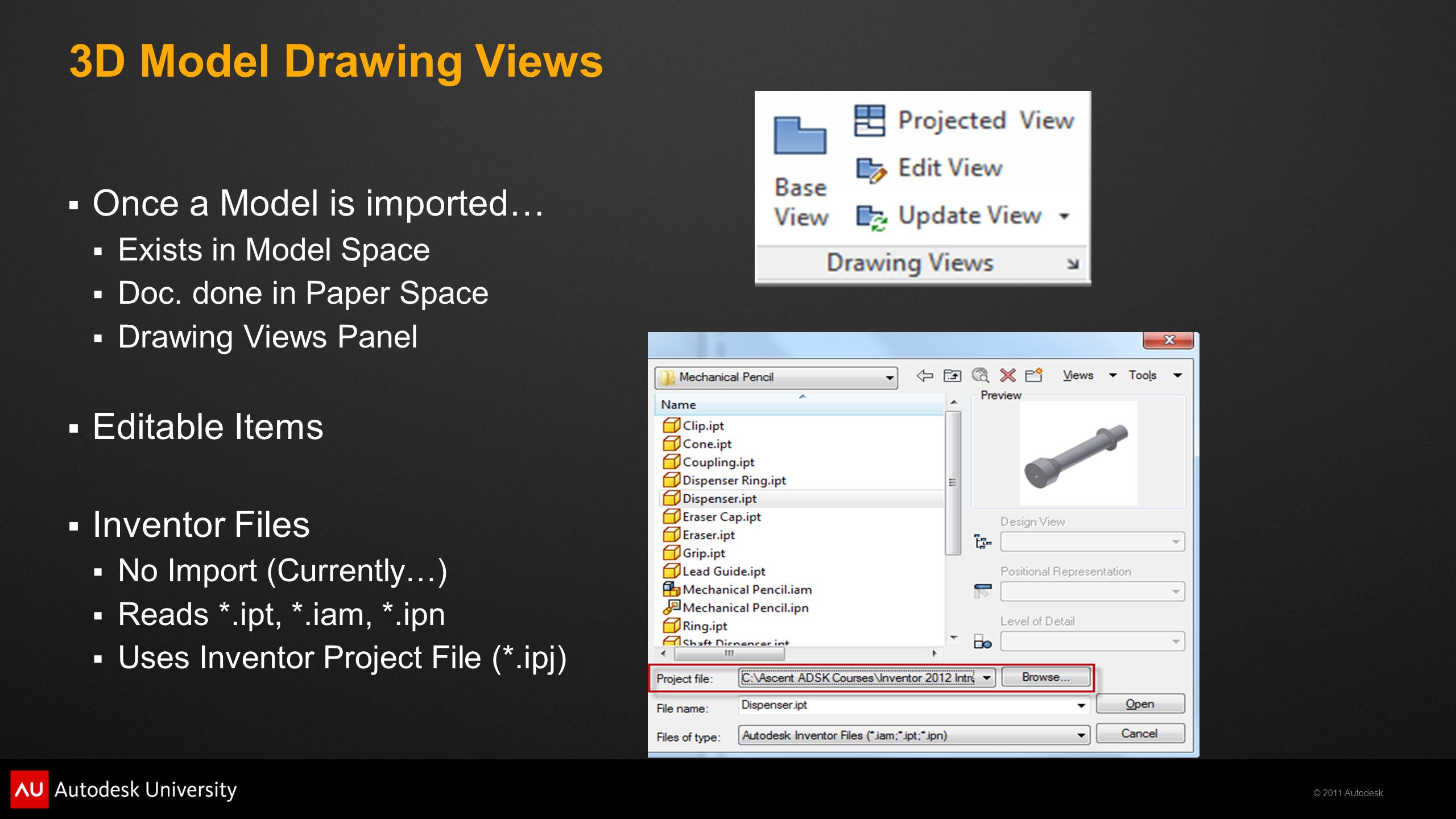Open the Tools menu

pyautogui.click(x=1143, y=375)
